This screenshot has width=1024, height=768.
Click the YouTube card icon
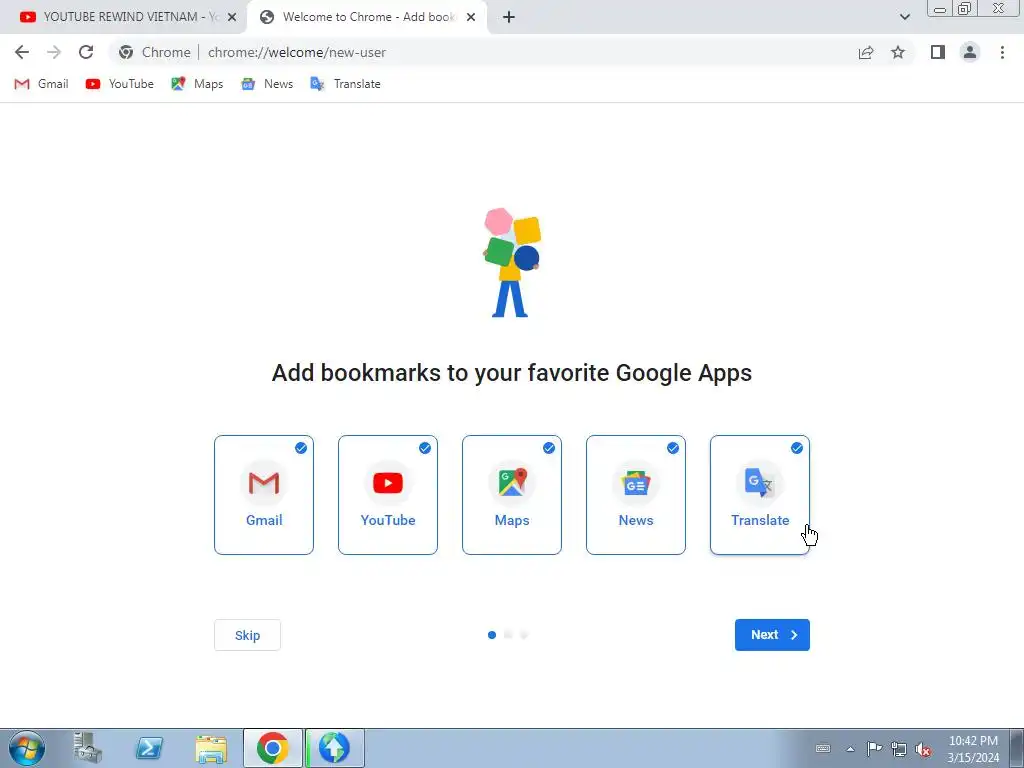click(388, 483)
